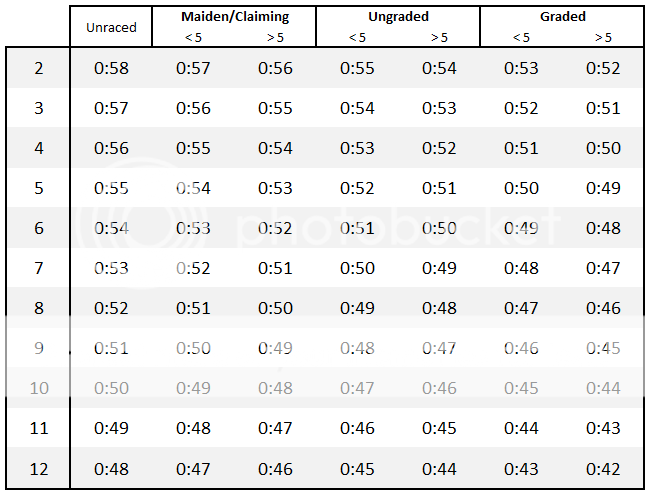Select row label 12

tap(39, 468)
